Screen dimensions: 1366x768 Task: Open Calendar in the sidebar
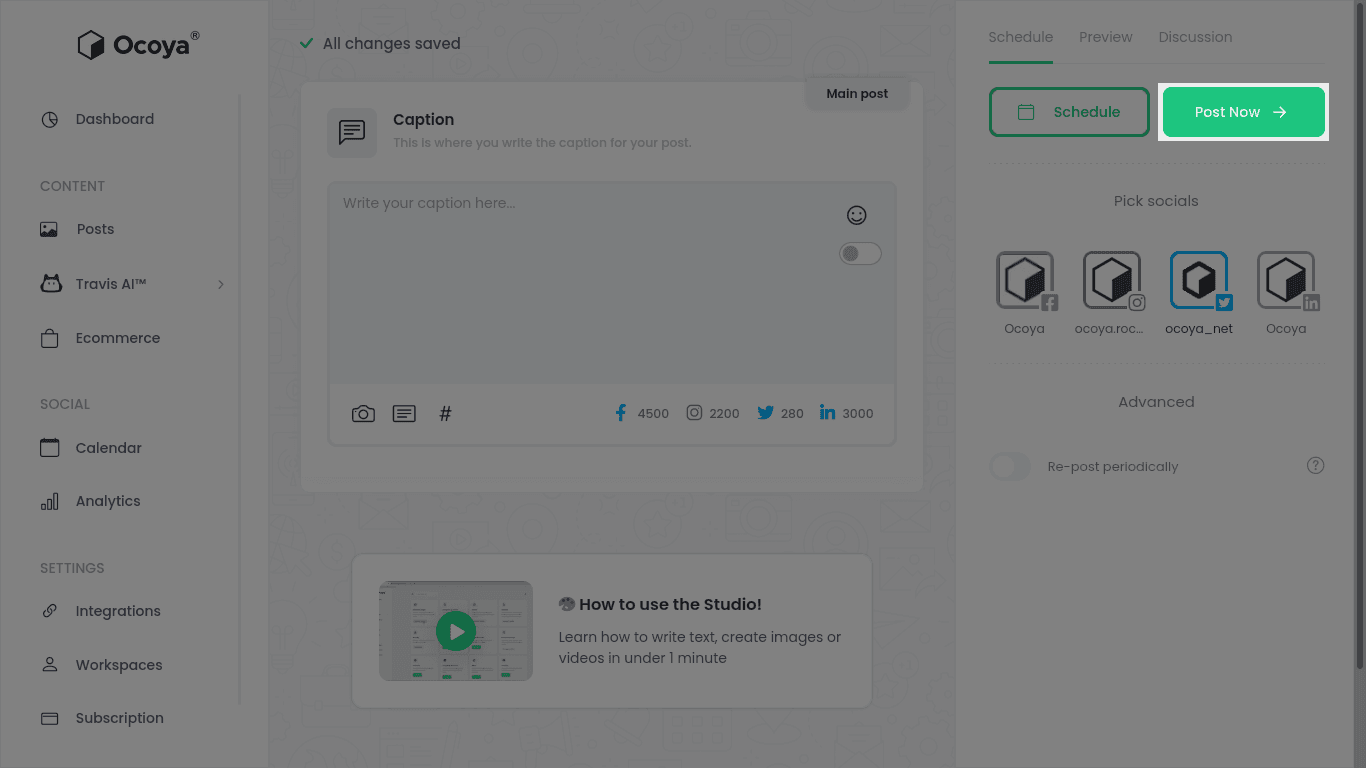pos(109,448)
